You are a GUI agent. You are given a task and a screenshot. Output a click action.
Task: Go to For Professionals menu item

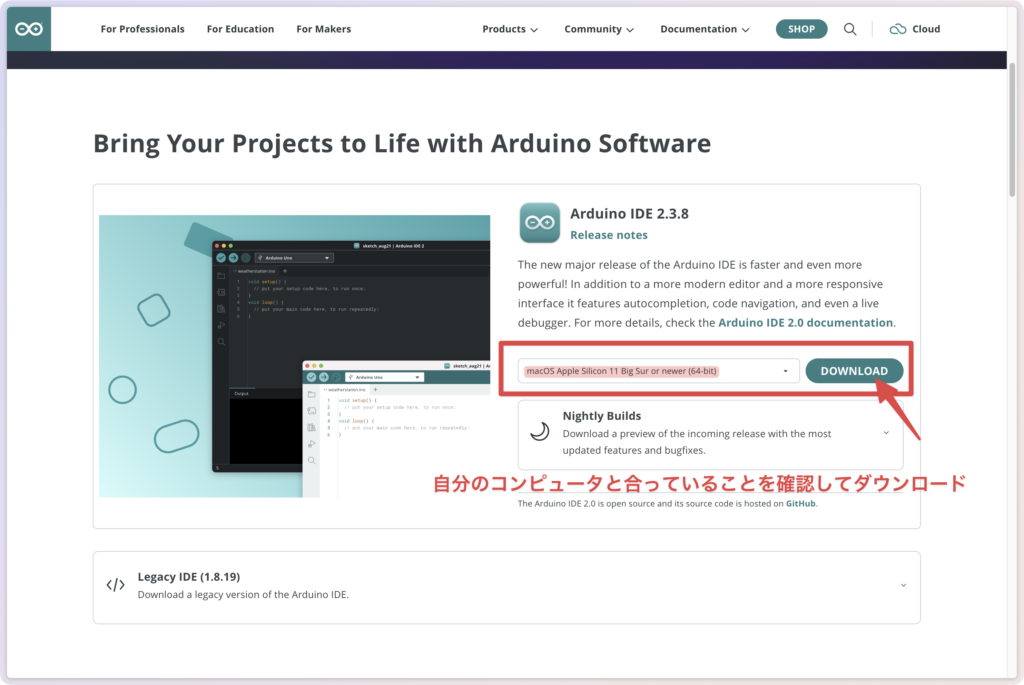point(142,29)
